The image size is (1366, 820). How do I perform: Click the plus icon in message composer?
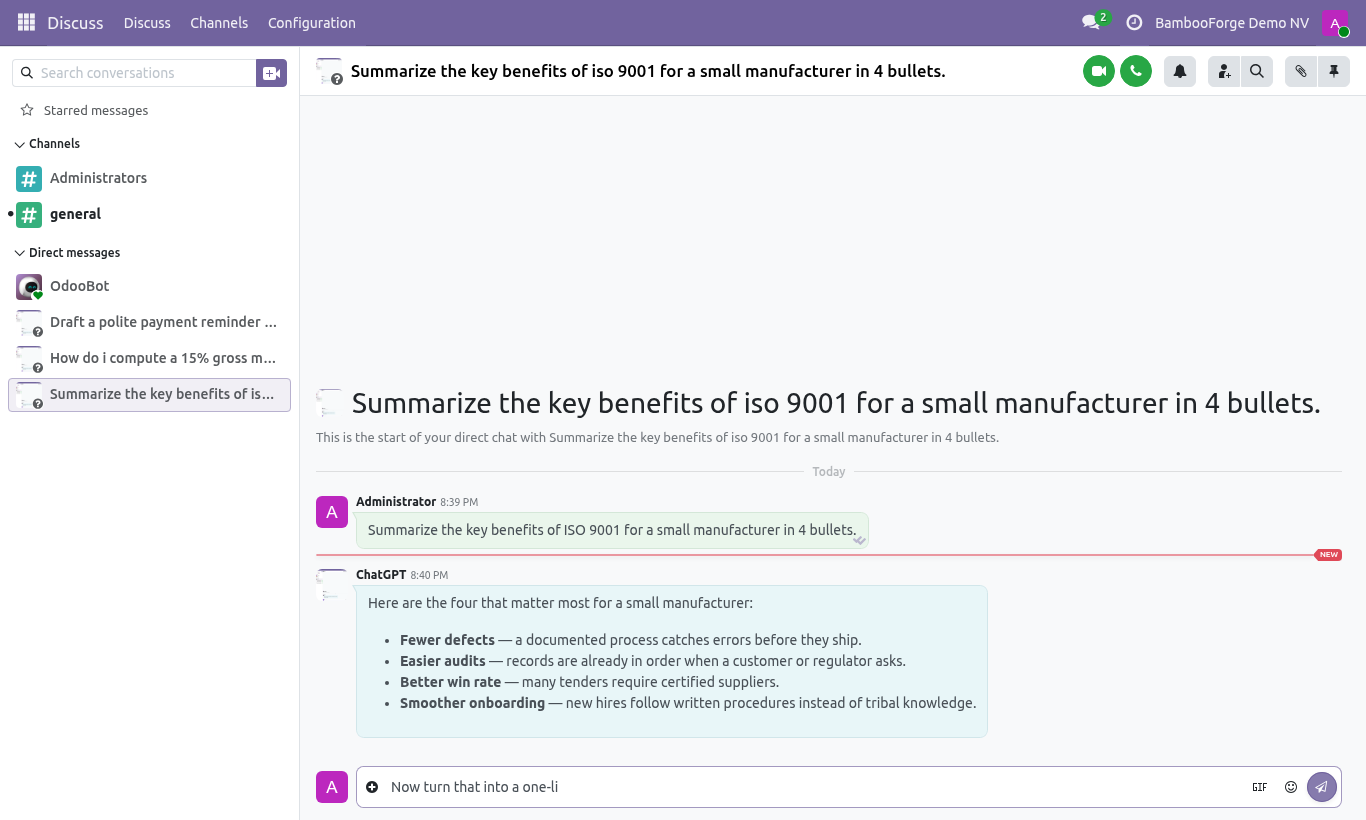point(372,787)
